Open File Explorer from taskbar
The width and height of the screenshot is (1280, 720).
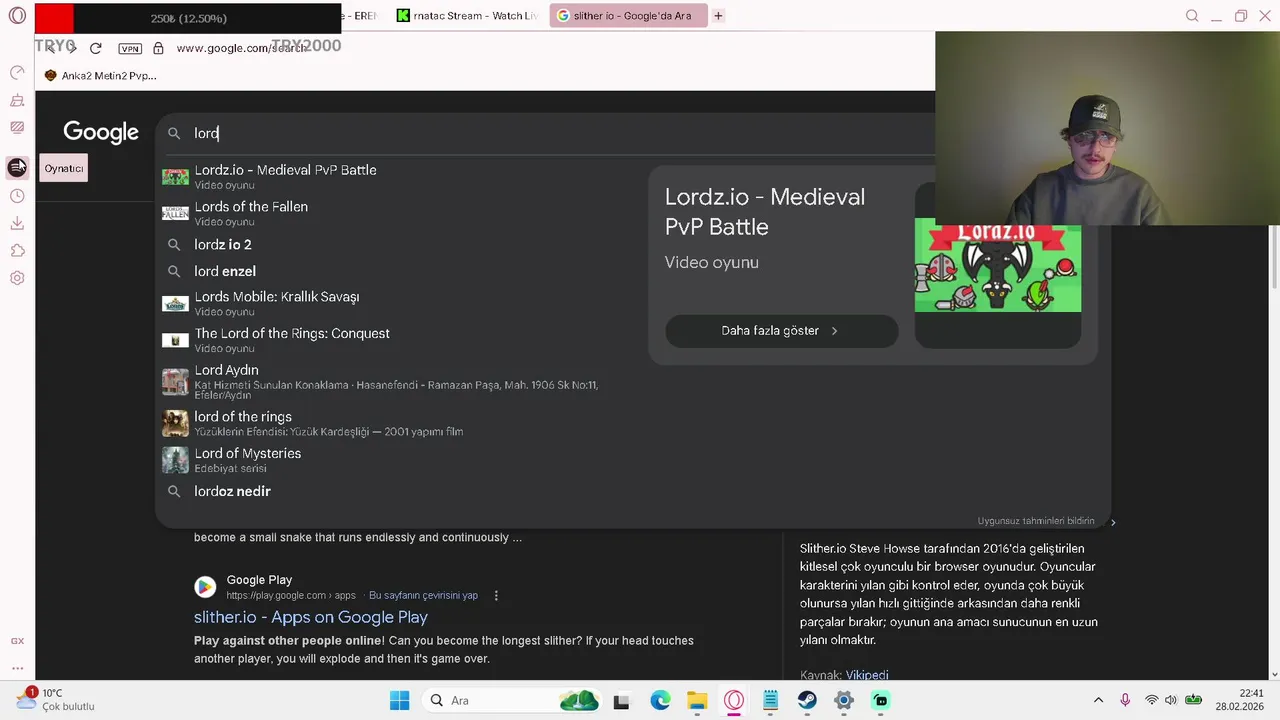pos(697,700)
